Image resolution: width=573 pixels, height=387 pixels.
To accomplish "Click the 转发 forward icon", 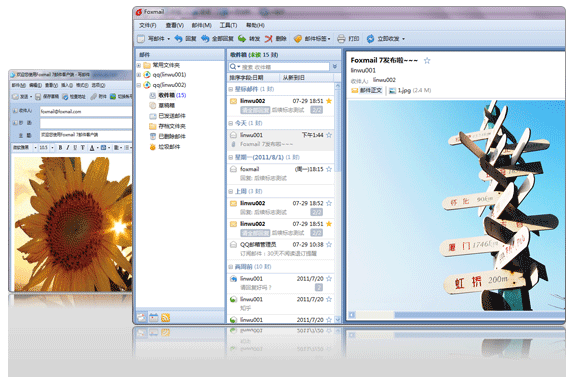I will click(242, 38).
